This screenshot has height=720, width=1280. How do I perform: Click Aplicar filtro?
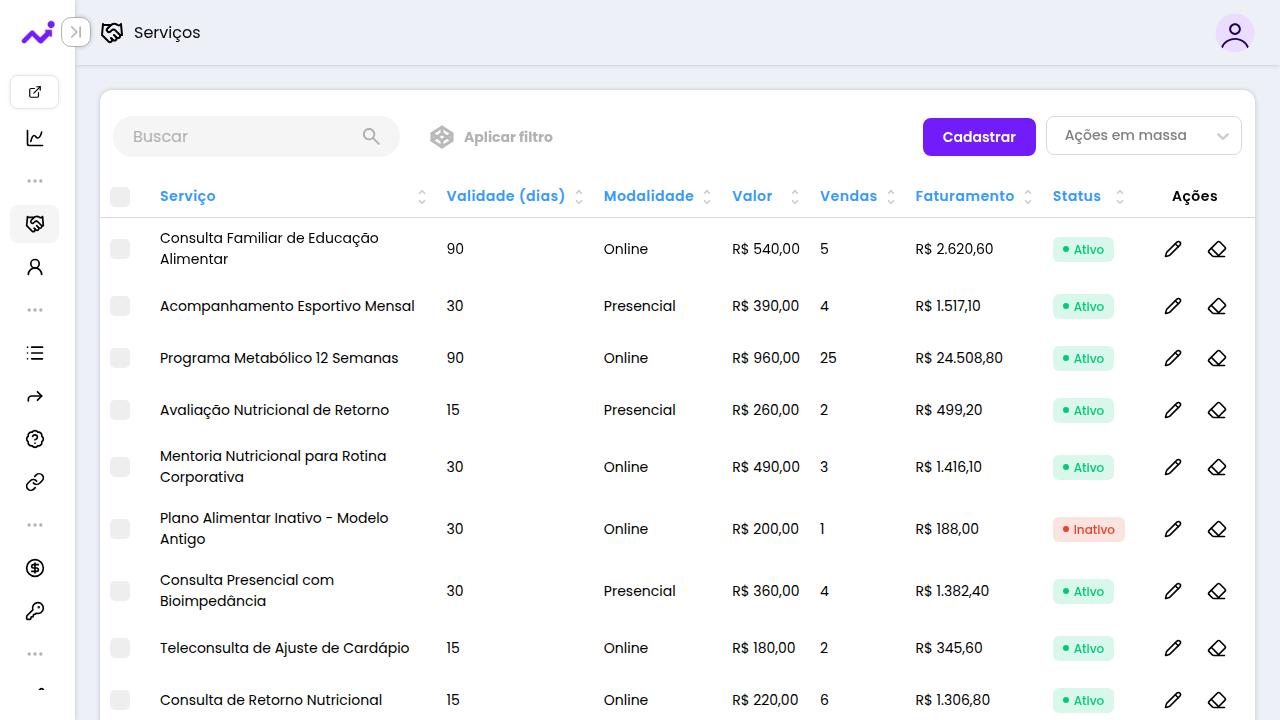pos(491,137)
